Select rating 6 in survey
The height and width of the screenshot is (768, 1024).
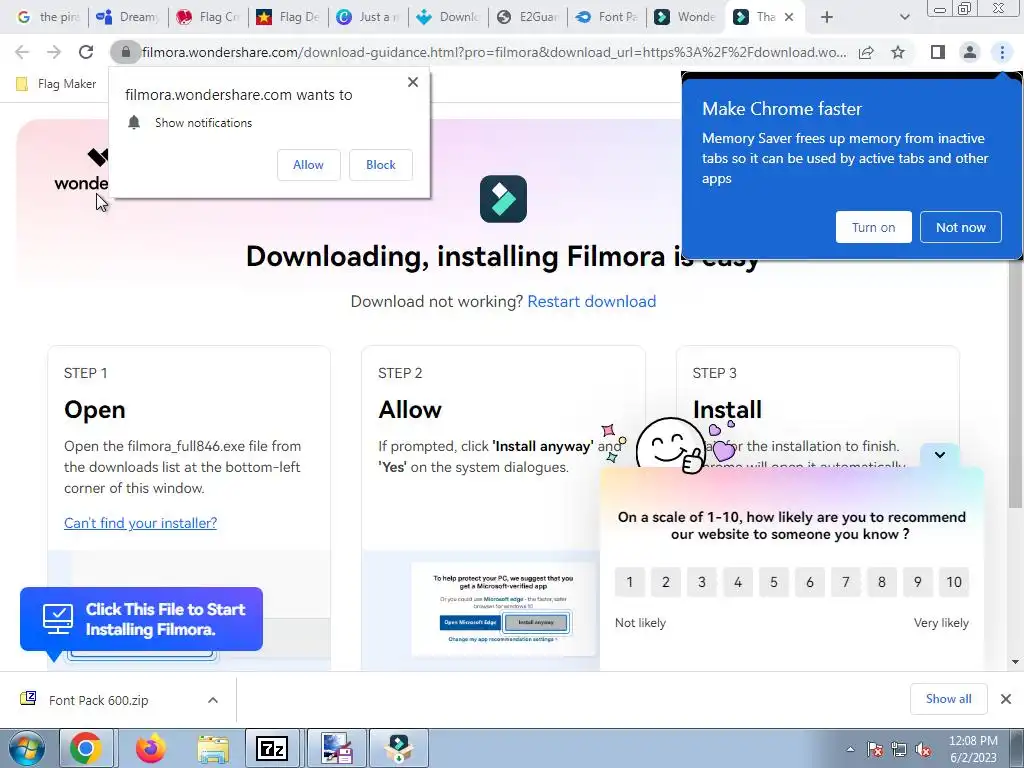810,582
